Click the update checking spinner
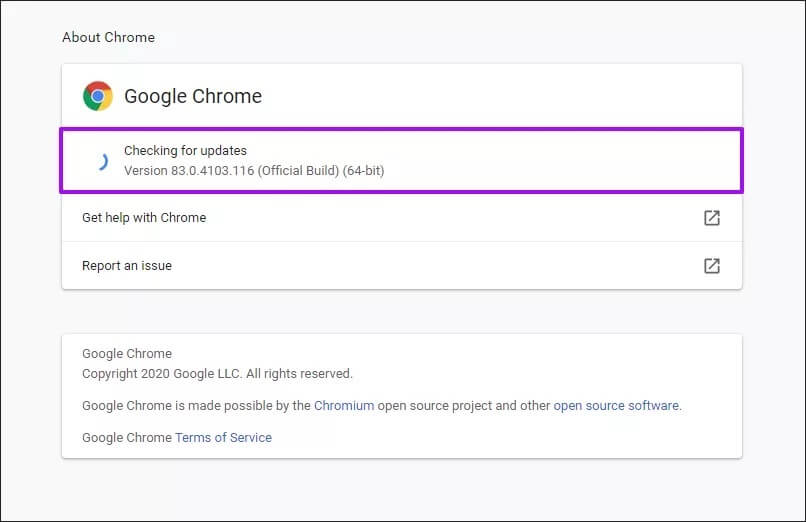 coord(102,161)
